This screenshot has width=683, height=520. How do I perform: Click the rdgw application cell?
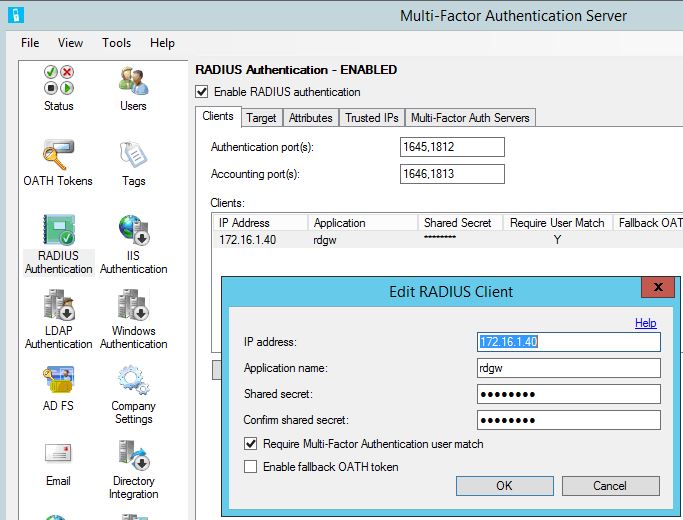coord(325,240)
